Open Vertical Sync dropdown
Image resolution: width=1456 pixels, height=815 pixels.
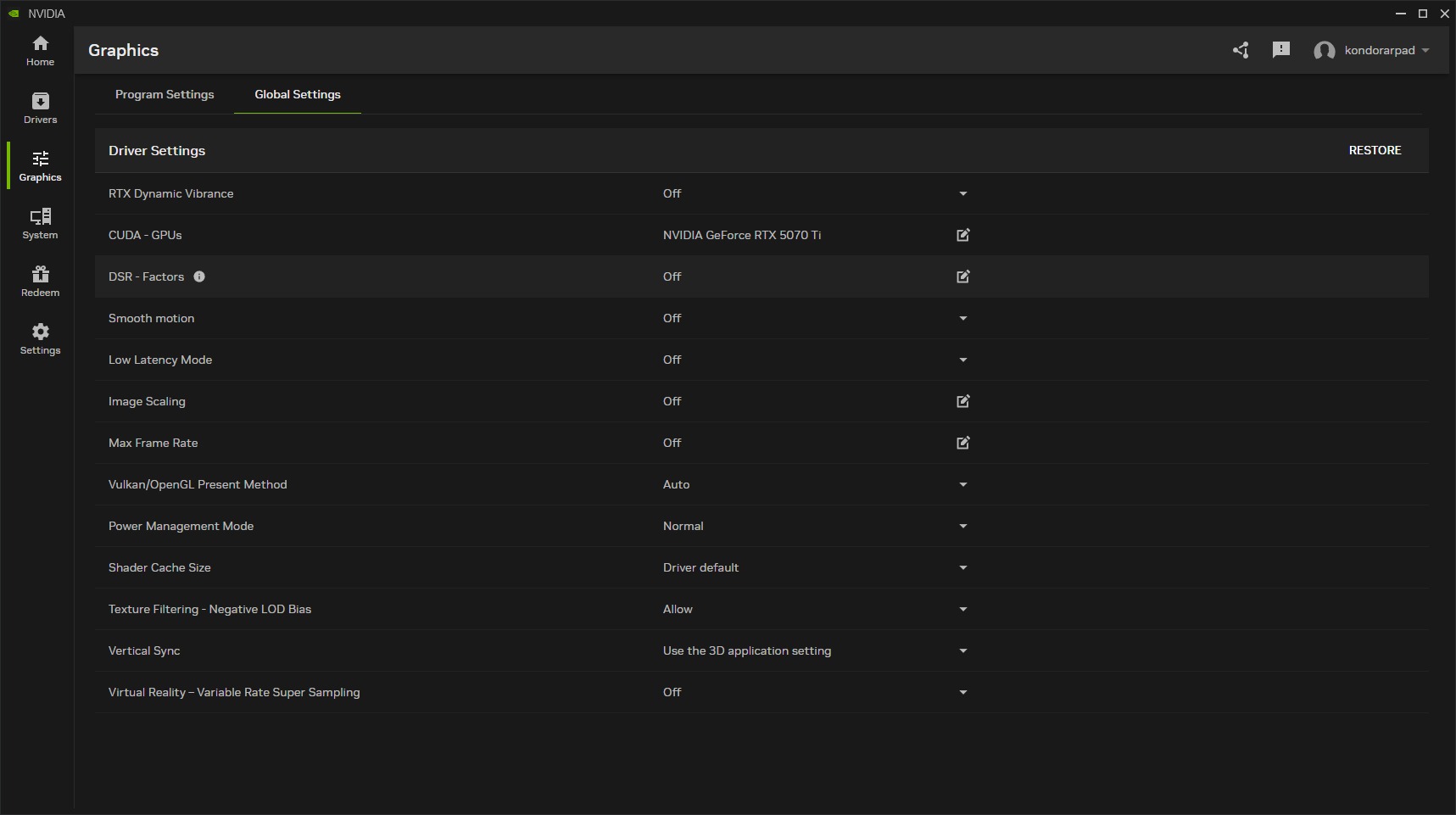[x=963, y=650]
